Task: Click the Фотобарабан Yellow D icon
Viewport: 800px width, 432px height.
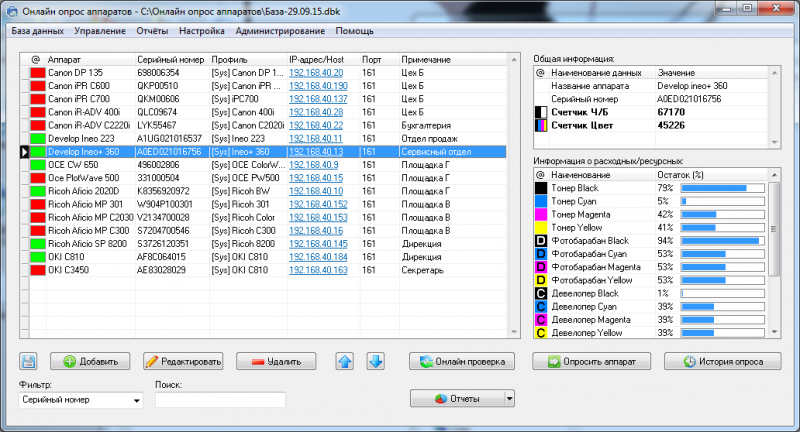Action: [541, 280]
